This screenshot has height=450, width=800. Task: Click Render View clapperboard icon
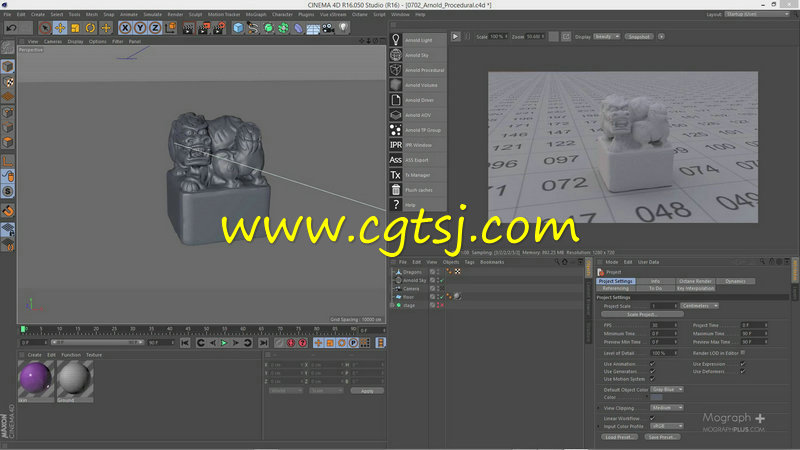pyautogui.click(x=188, y=28)
